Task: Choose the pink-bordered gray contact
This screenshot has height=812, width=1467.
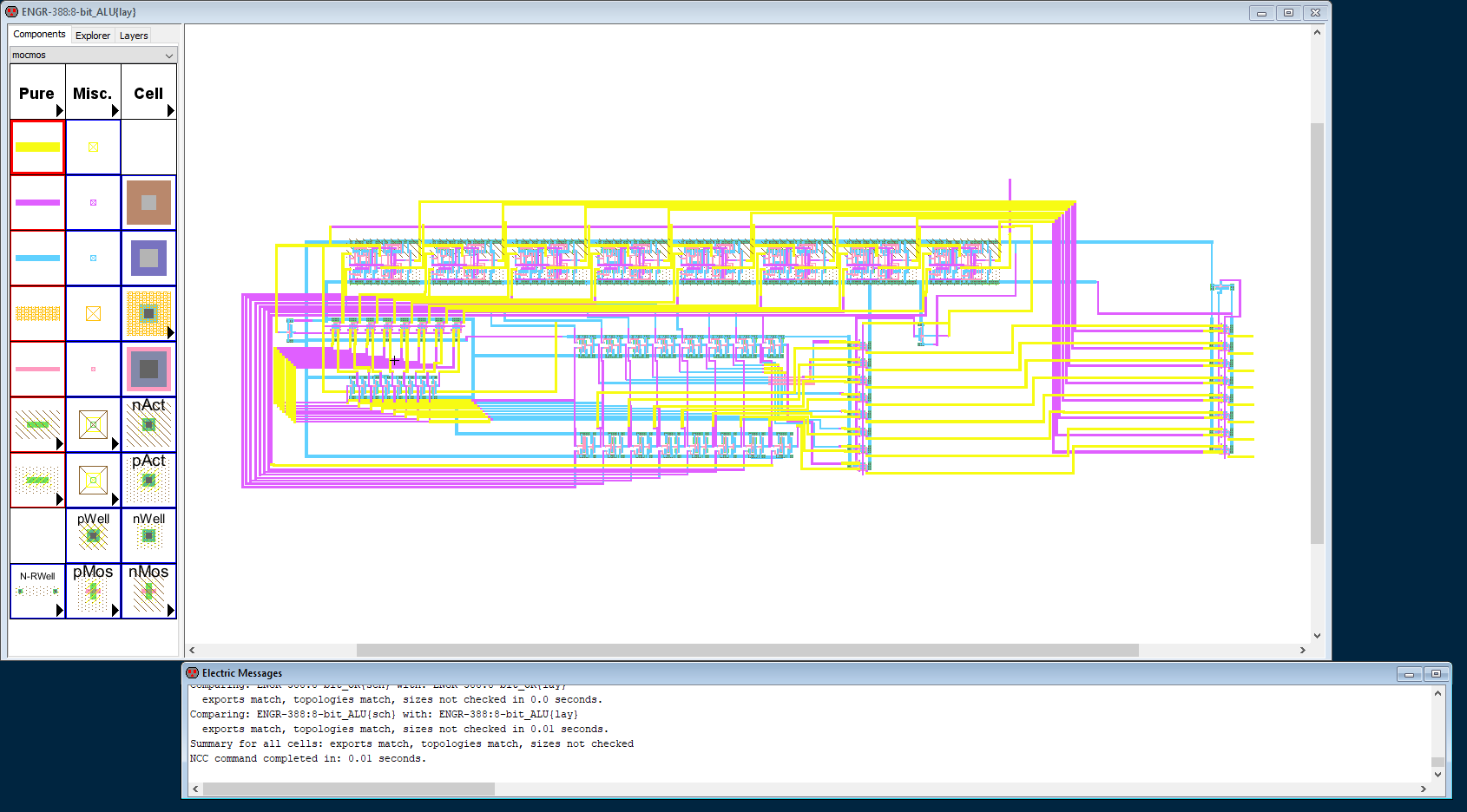Action: (x=148, y=370)
